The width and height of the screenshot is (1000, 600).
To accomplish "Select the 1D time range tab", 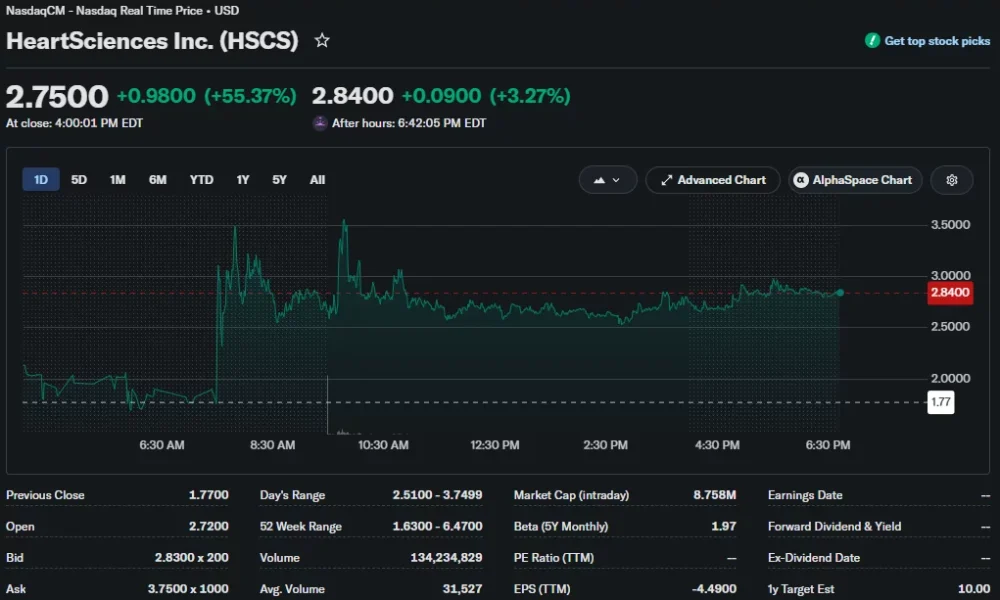I will [41, 180].
